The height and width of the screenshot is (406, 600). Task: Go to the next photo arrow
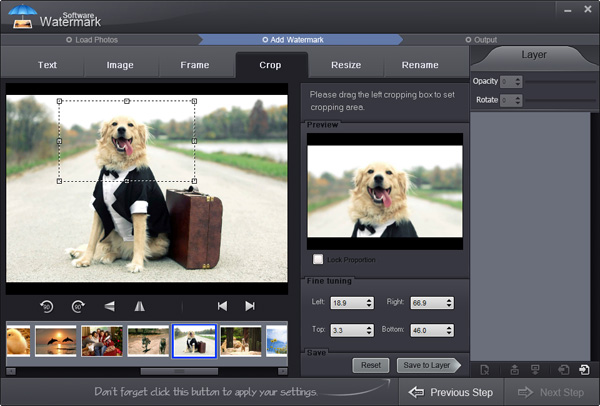[x=250, y=306]
